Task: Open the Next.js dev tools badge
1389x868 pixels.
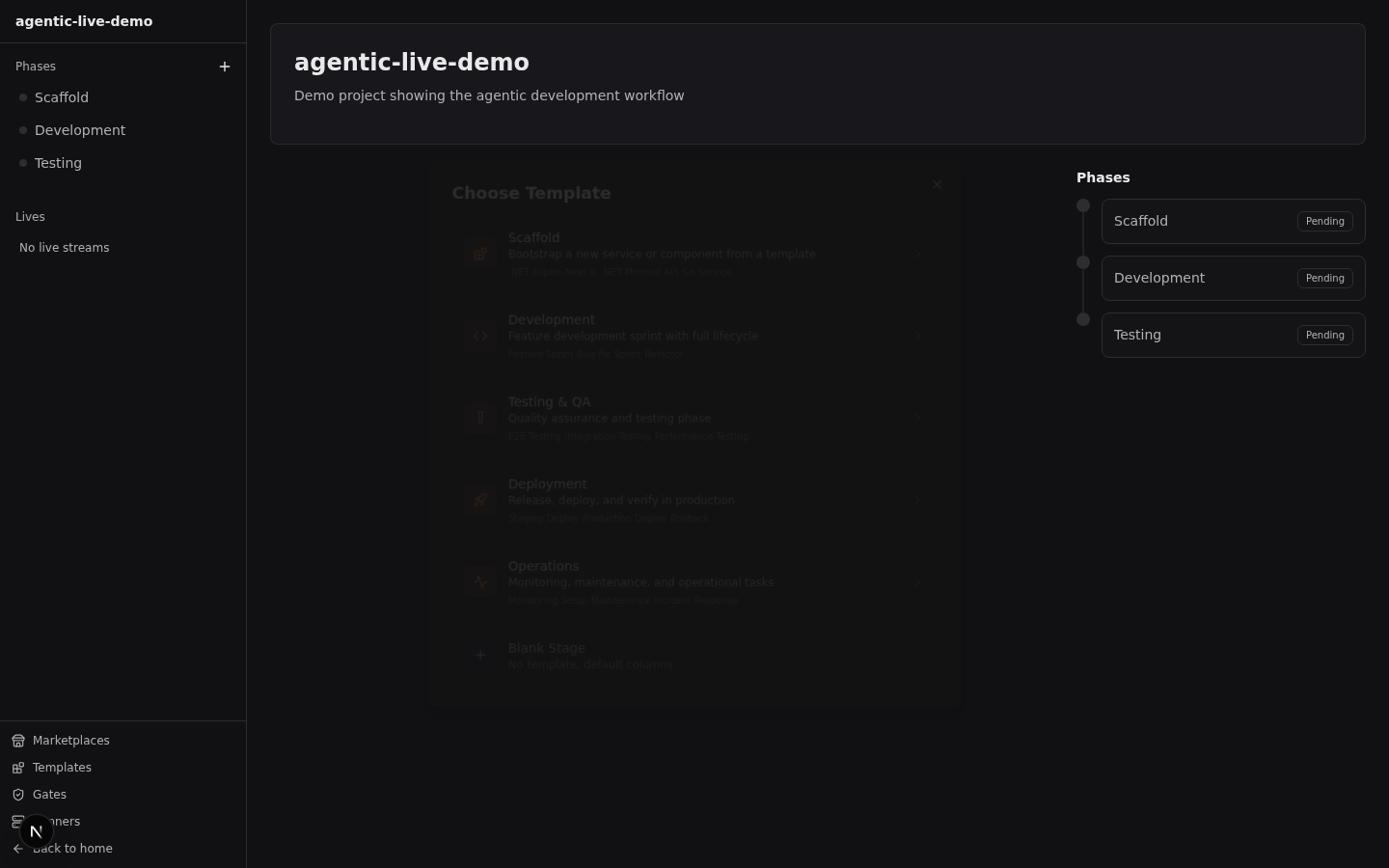Action: [36, 830]
